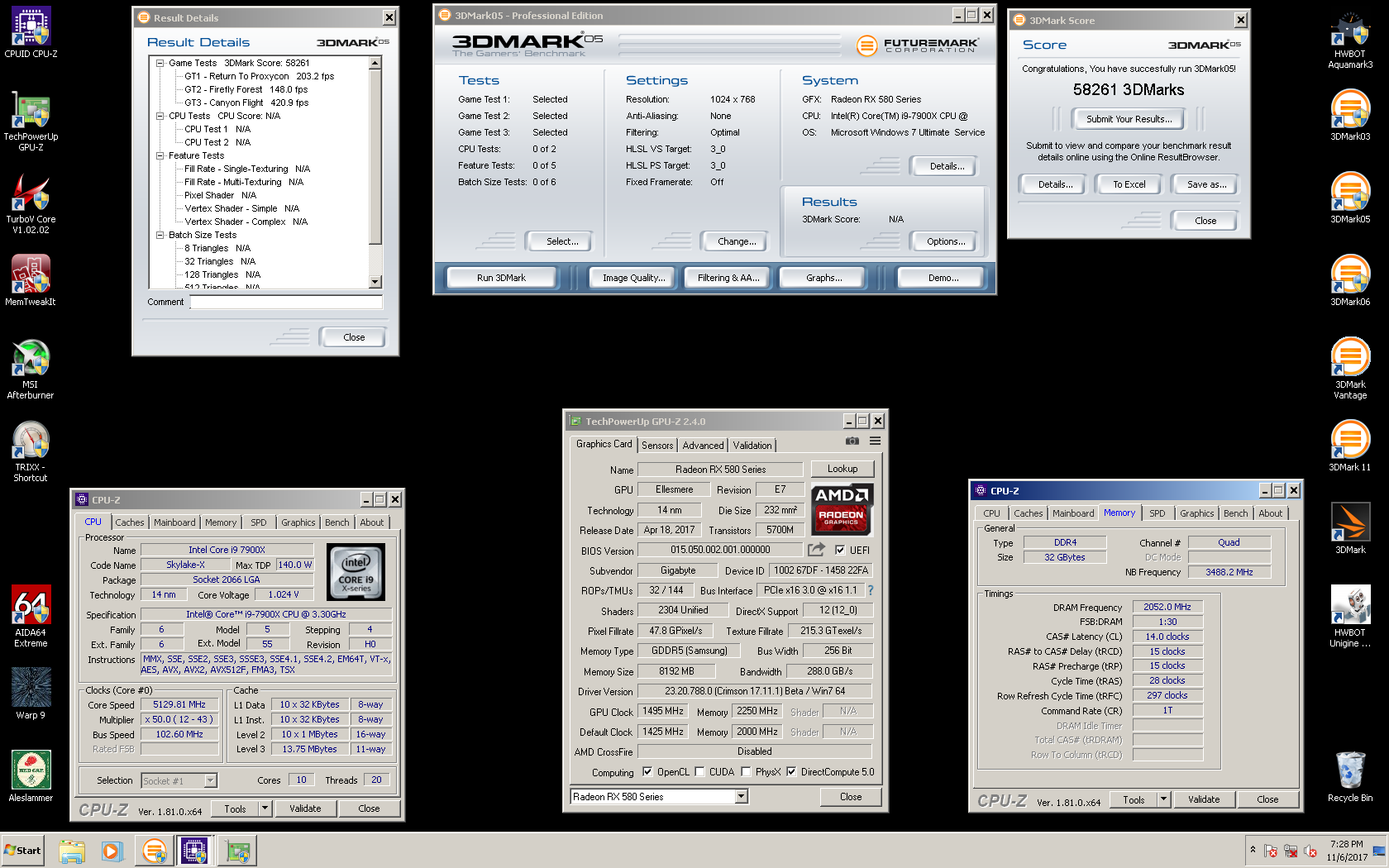Collapse Feature Tests tree node
1389x868 pixels.
point(160,155)
